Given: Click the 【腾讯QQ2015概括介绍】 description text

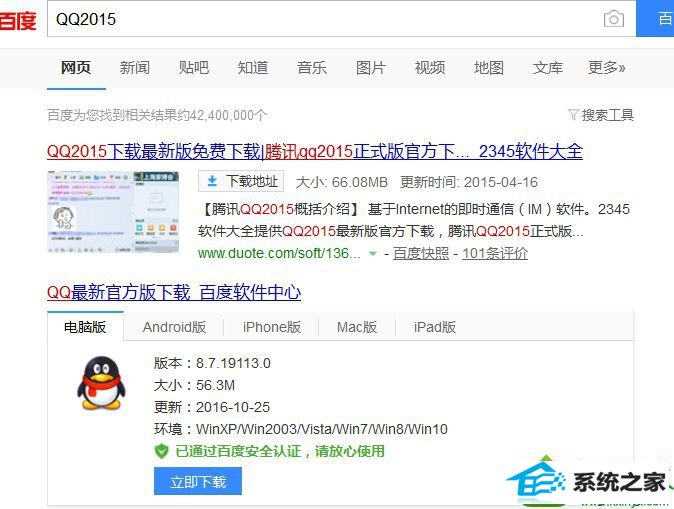Looking at the screenshot, I should [x=414, y=220].
